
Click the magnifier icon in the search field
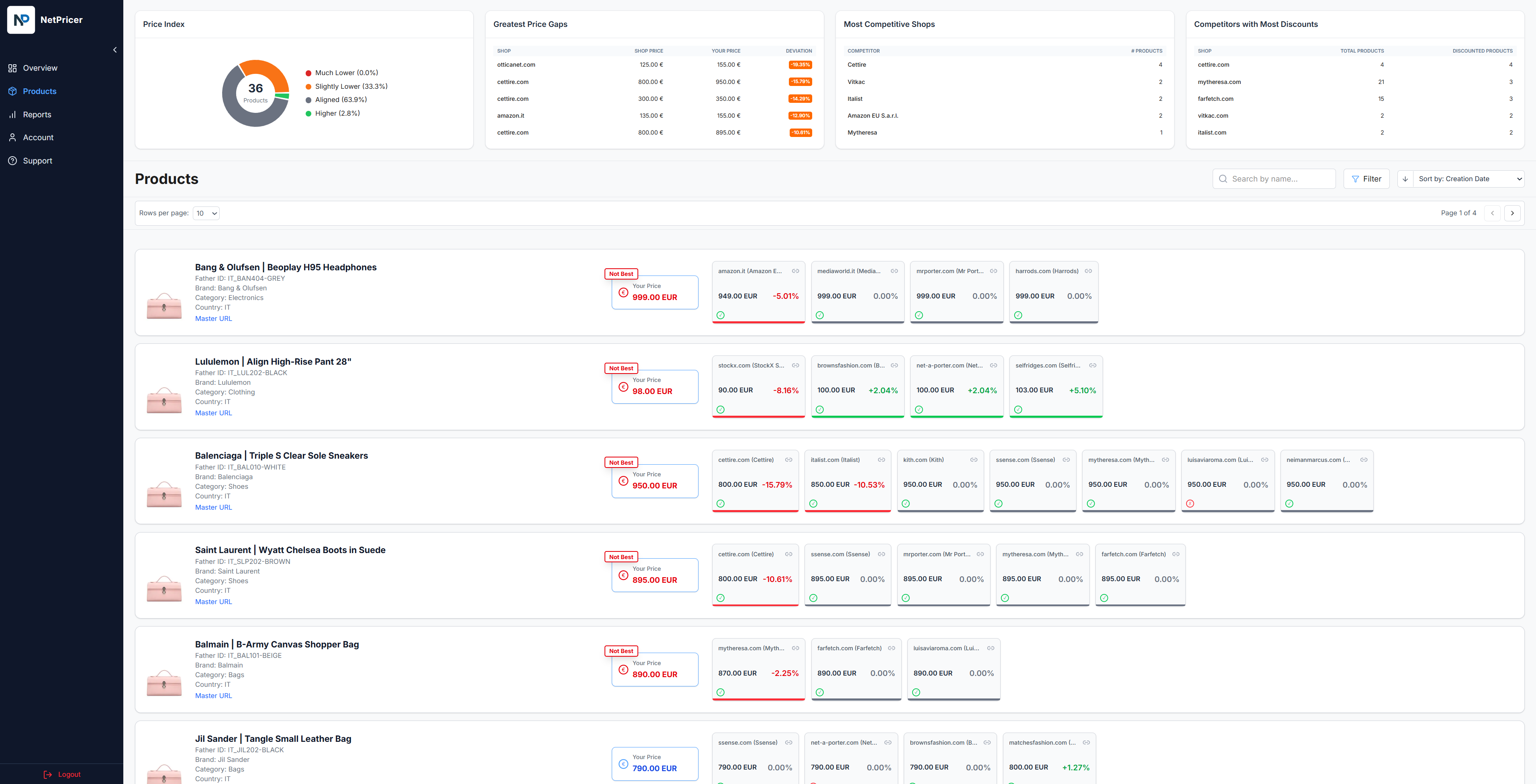(x=1223, y=178)
